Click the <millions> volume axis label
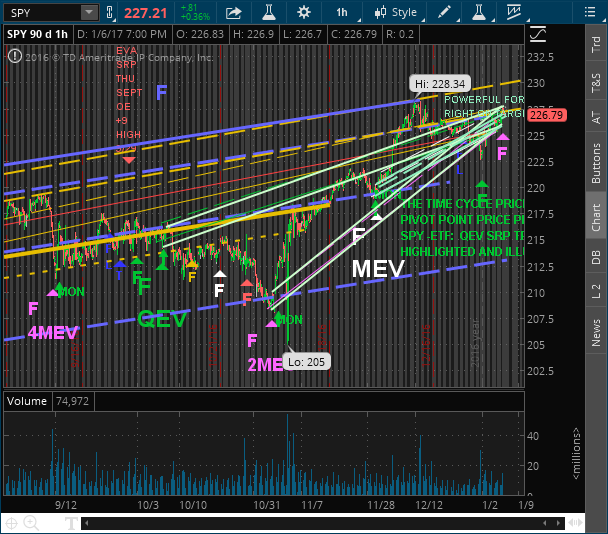This screenshot has width=608, height=534. pyautogui.click(x=577, y=453)
